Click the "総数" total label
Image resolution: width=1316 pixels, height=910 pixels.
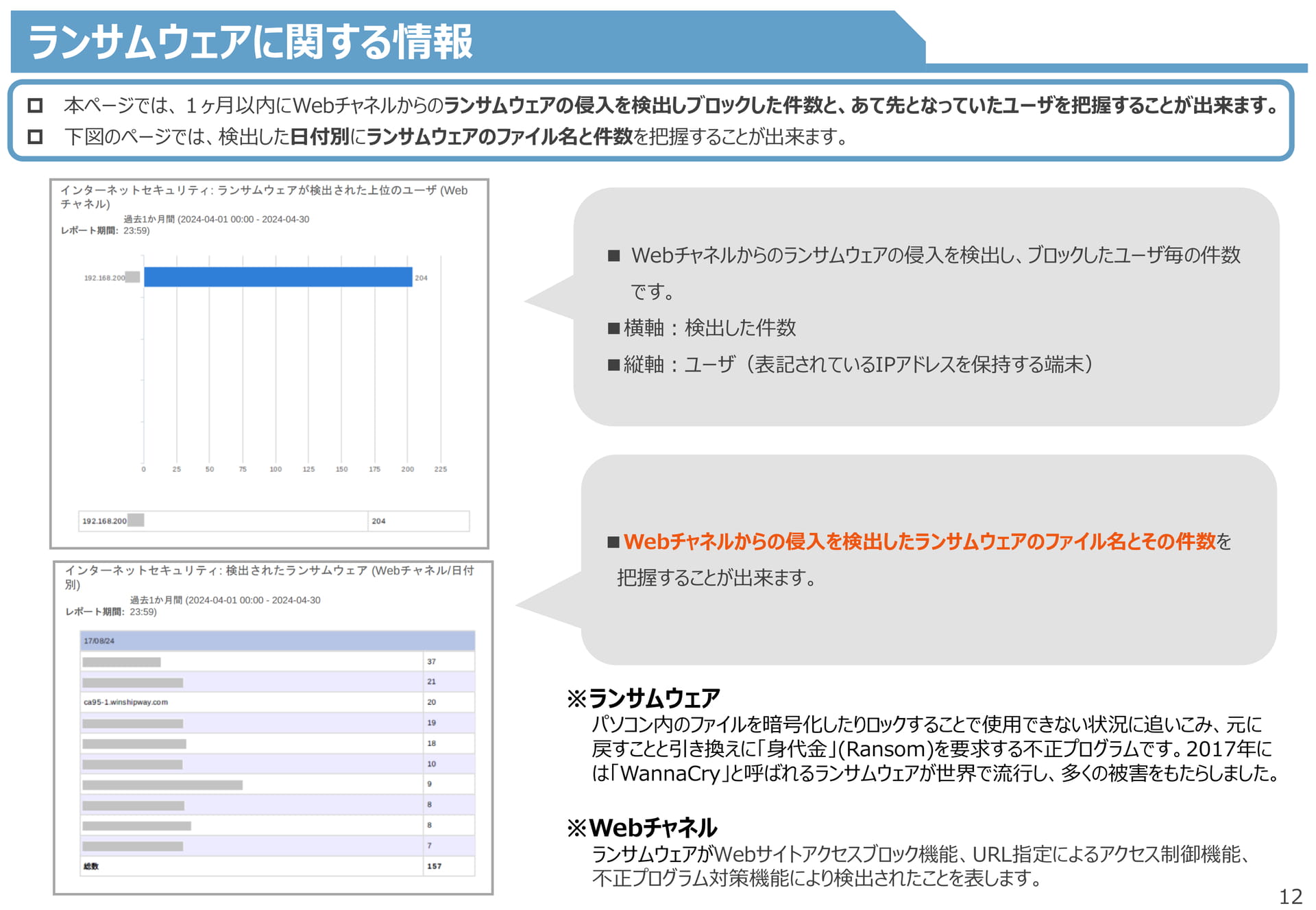click(x=91, y=866)
